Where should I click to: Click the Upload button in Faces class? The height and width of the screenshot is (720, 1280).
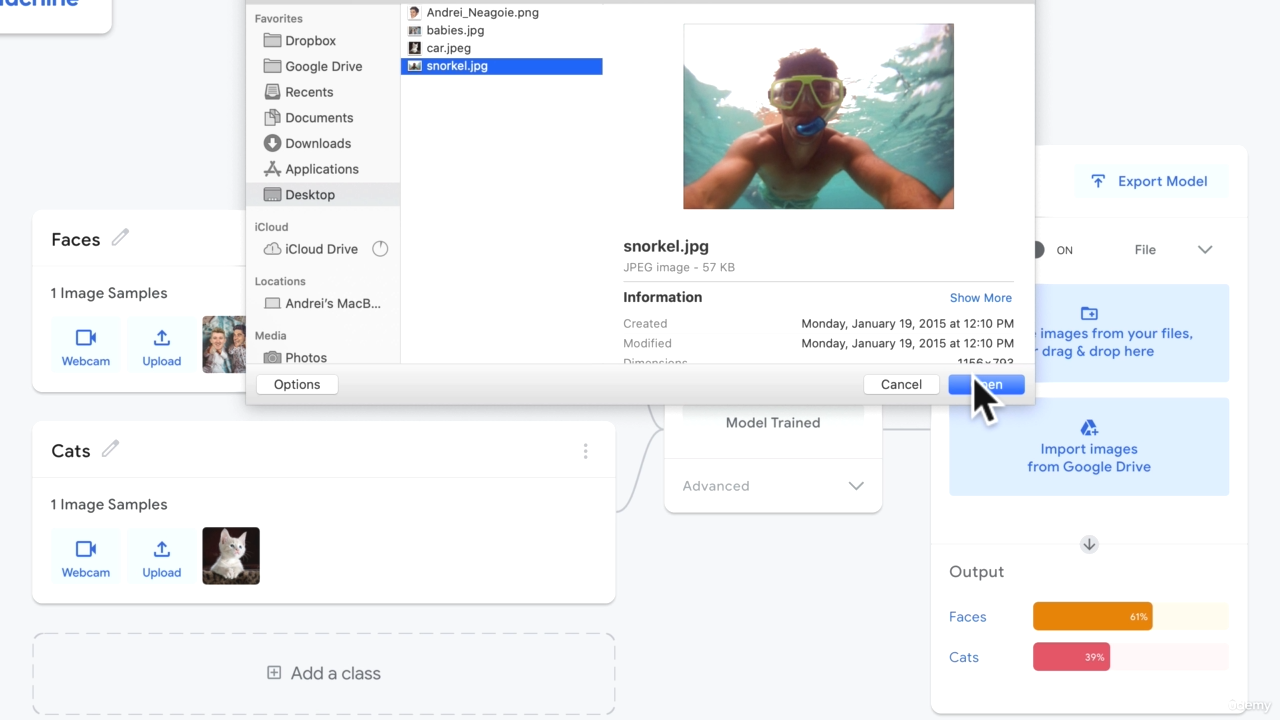(x=161, y=346)
